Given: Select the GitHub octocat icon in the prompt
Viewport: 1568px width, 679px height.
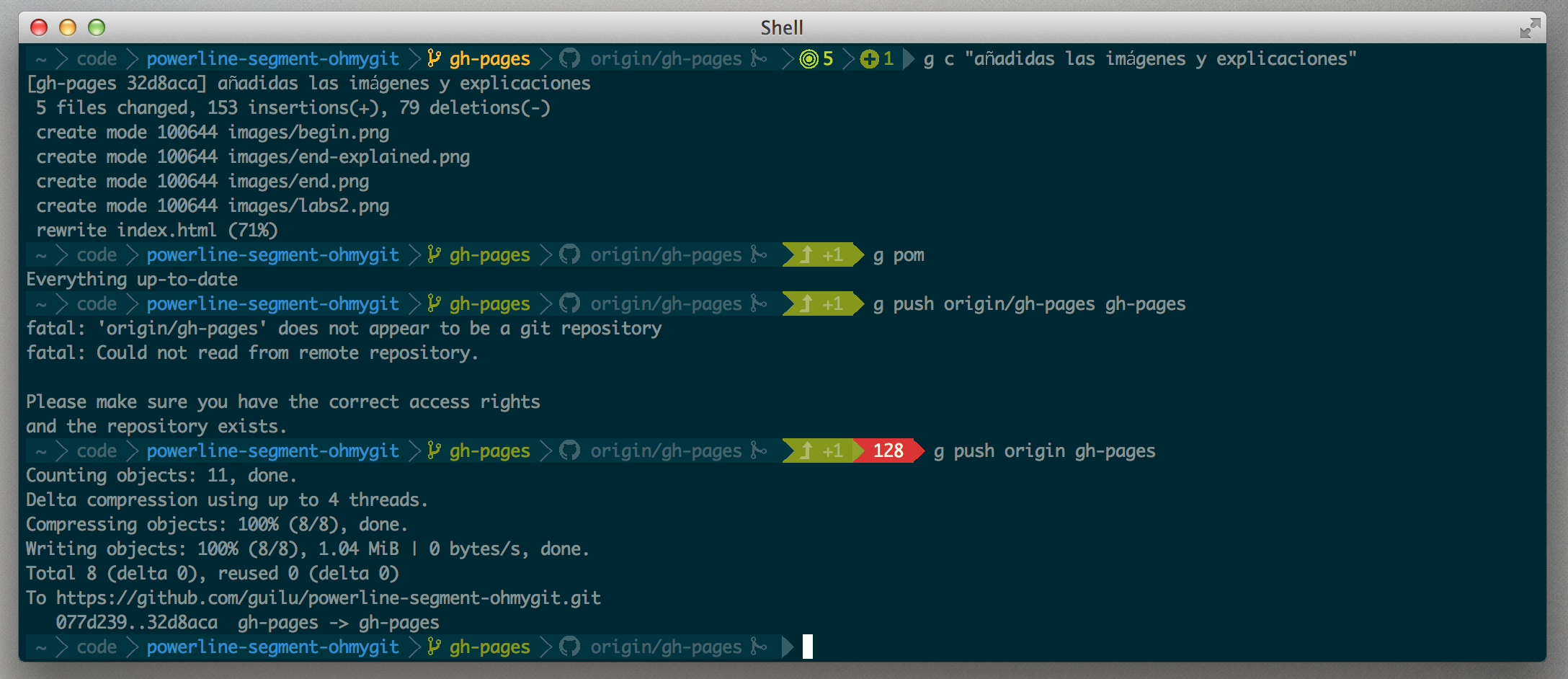Looking at the screenshot, I should pyautogui.click(x=570, y=58).
